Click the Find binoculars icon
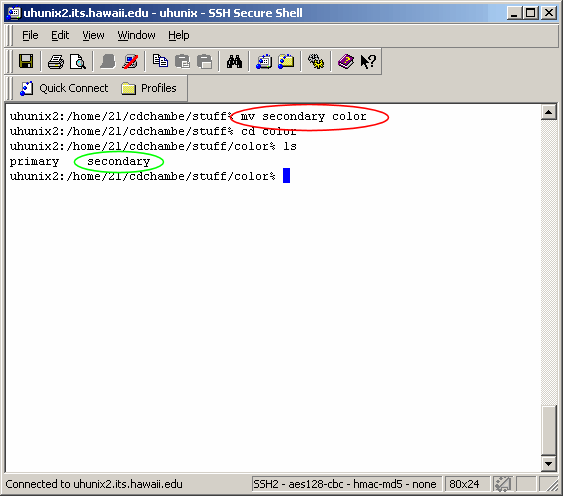The image size is (564, 496). click(x=234, y=62)
